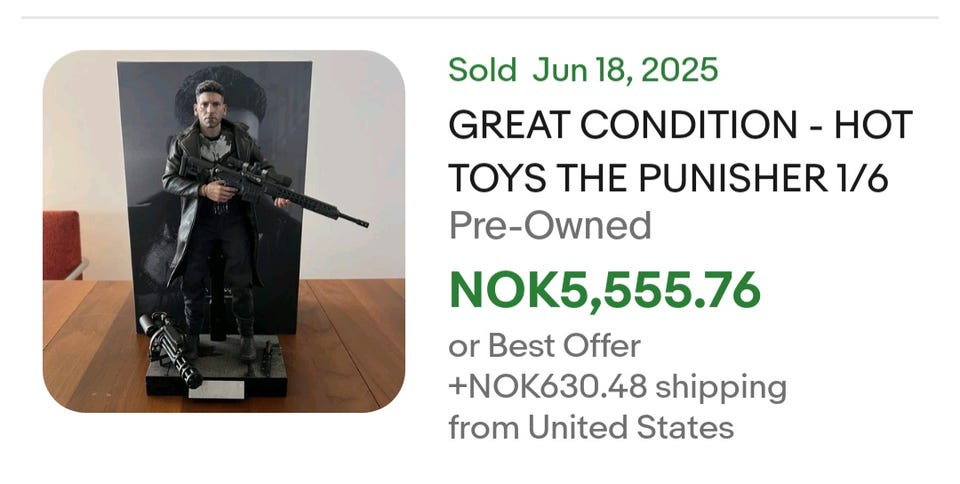Click the red chair in photo background
Screen dimensions: 960x484
tap(61, 244)
